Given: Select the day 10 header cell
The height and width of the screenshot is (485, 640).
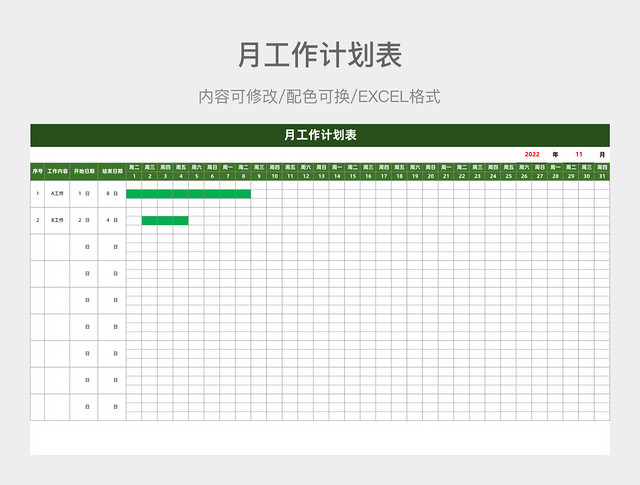Looking at the screenshot, I should 274,176.
